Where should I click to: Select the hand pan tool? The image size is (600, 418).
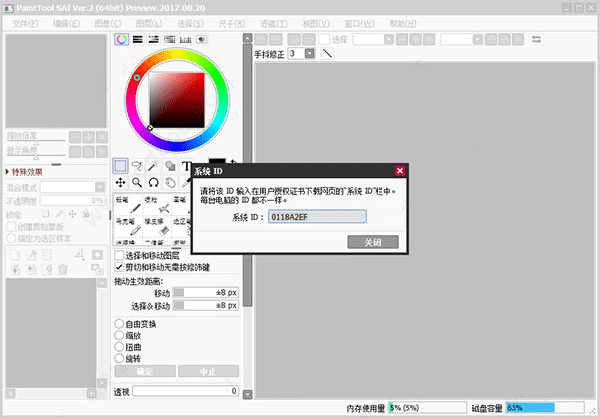[x=170, y=183]
